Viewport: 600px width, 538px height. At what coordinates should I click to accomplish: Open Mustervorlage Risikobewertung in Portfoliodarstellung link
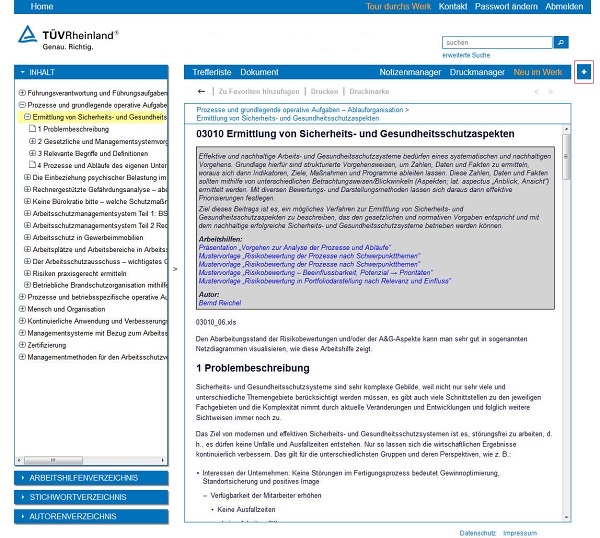[x=324, y=281]
